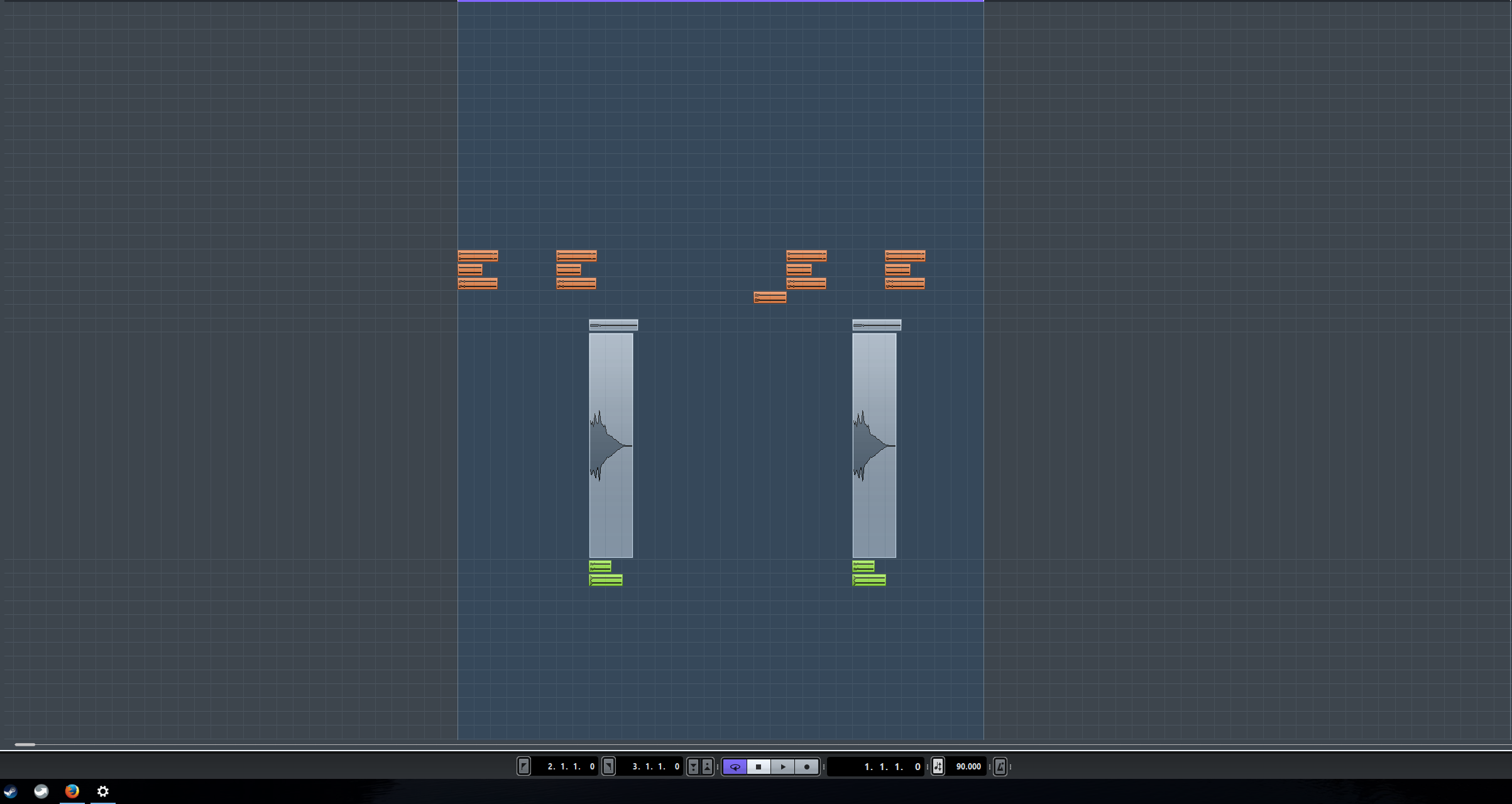The width and height of the screenshot is (1512, 804).
Task: Select the first gray audio waveform clip
Action: tap(611, 445)
